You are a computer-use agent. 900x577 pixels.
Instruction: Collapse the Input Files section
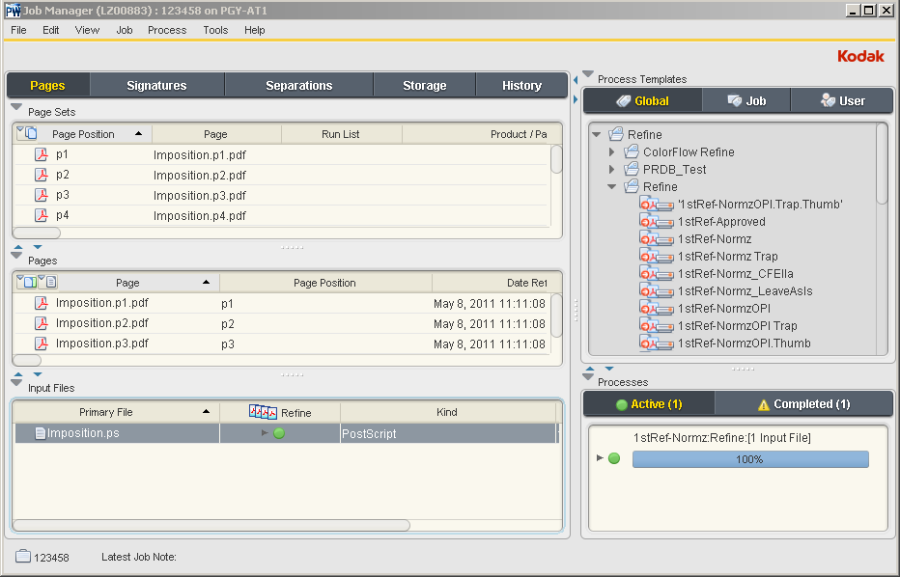17,383
